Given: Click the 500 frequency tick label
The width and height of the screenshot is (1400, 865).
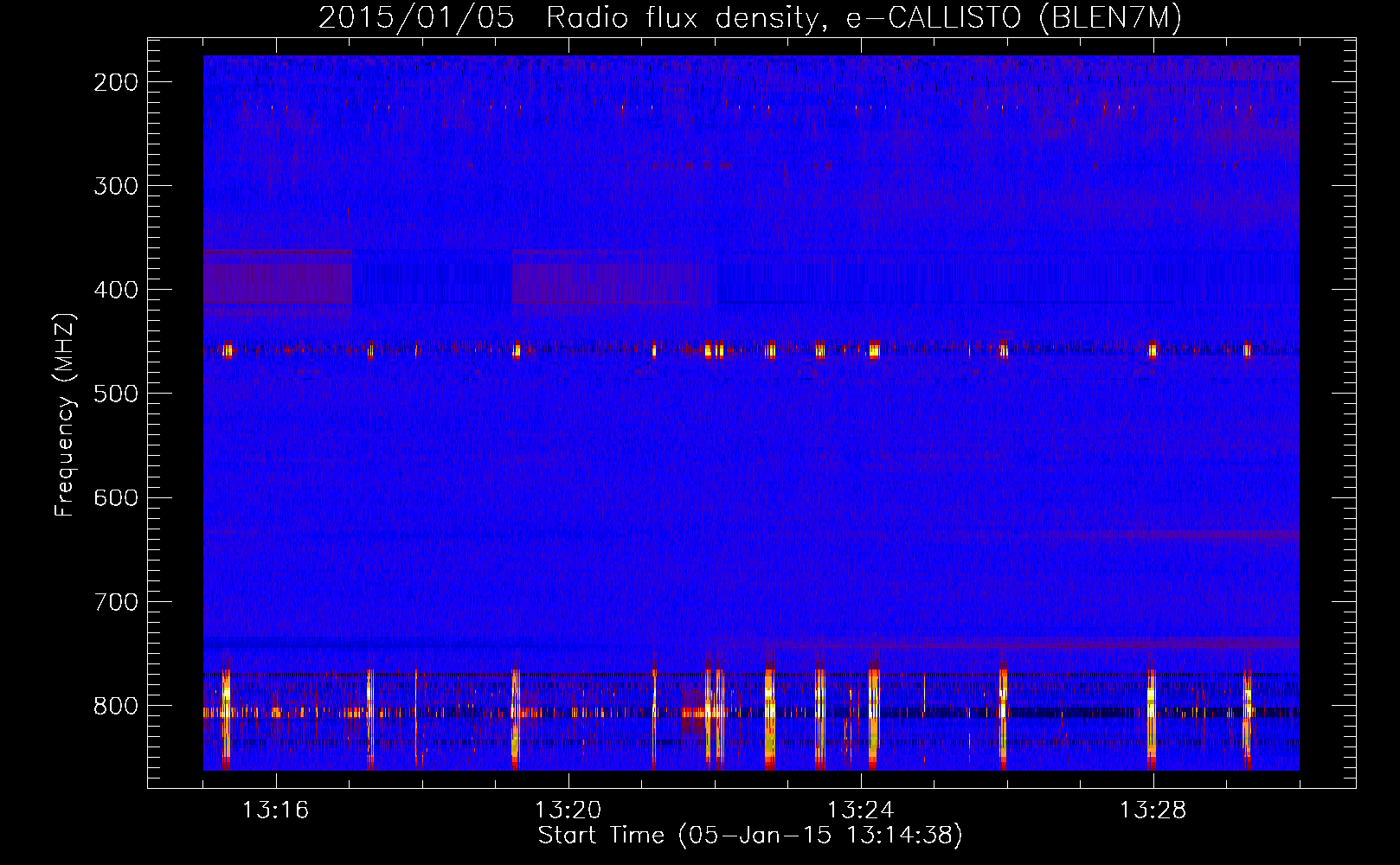Looking at the screenshot, I should click(116, 394).
